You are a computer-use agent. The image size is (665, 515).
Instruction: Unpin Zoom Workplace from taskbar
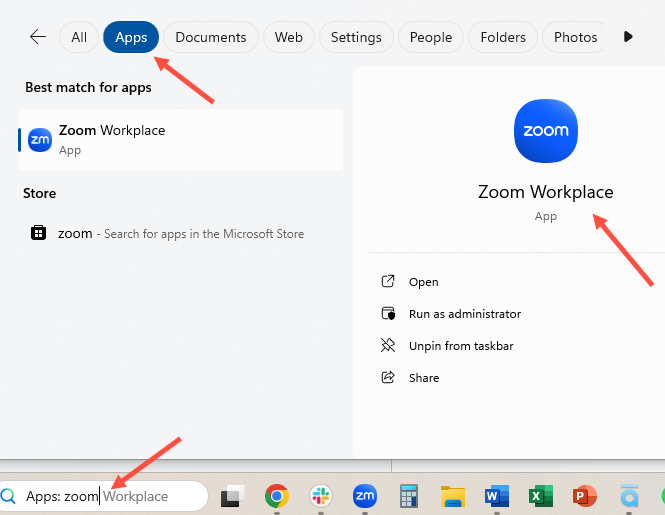click(461, 346)
